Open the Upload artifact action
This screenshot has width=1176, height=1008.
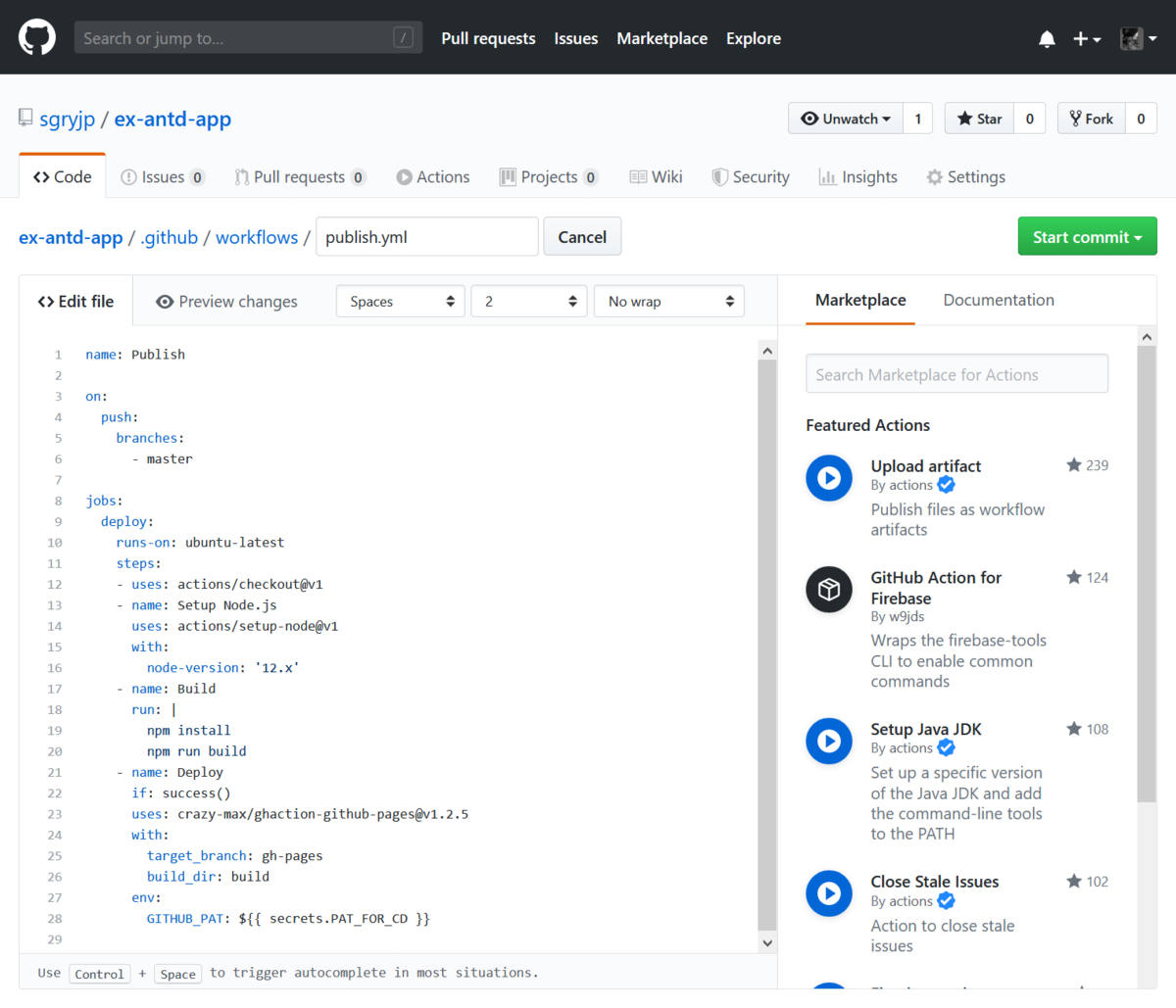pyautogui.click(x=926, y=466)
